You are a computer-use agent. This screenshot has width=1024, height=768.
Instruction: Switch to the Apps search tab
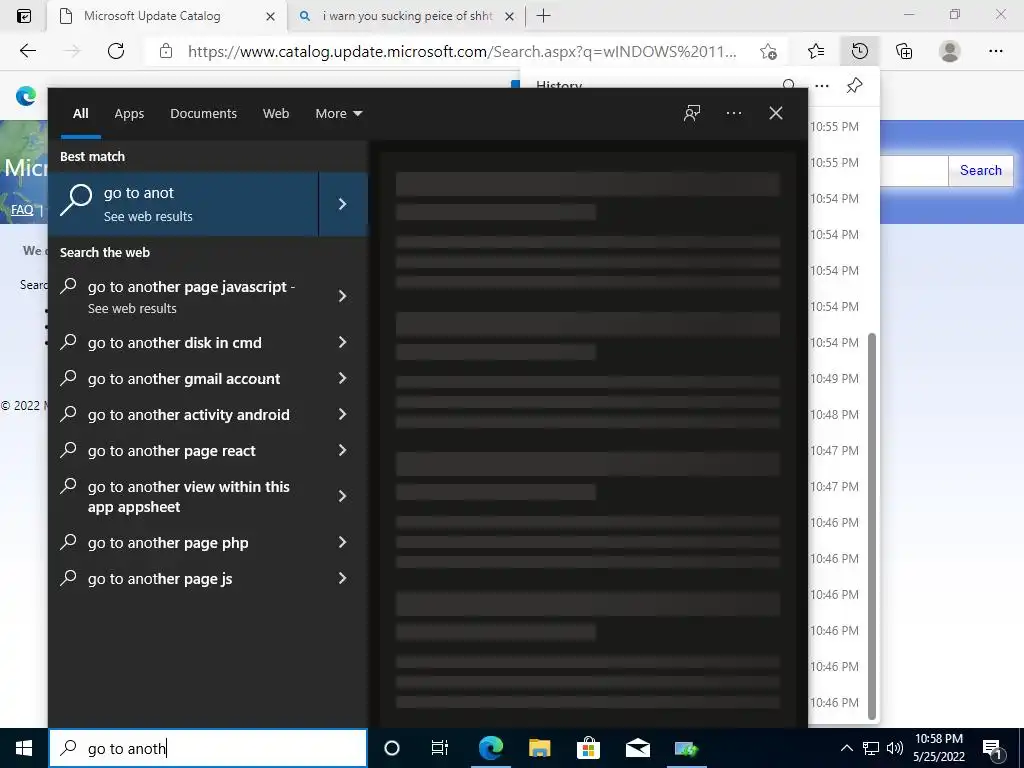129,113
